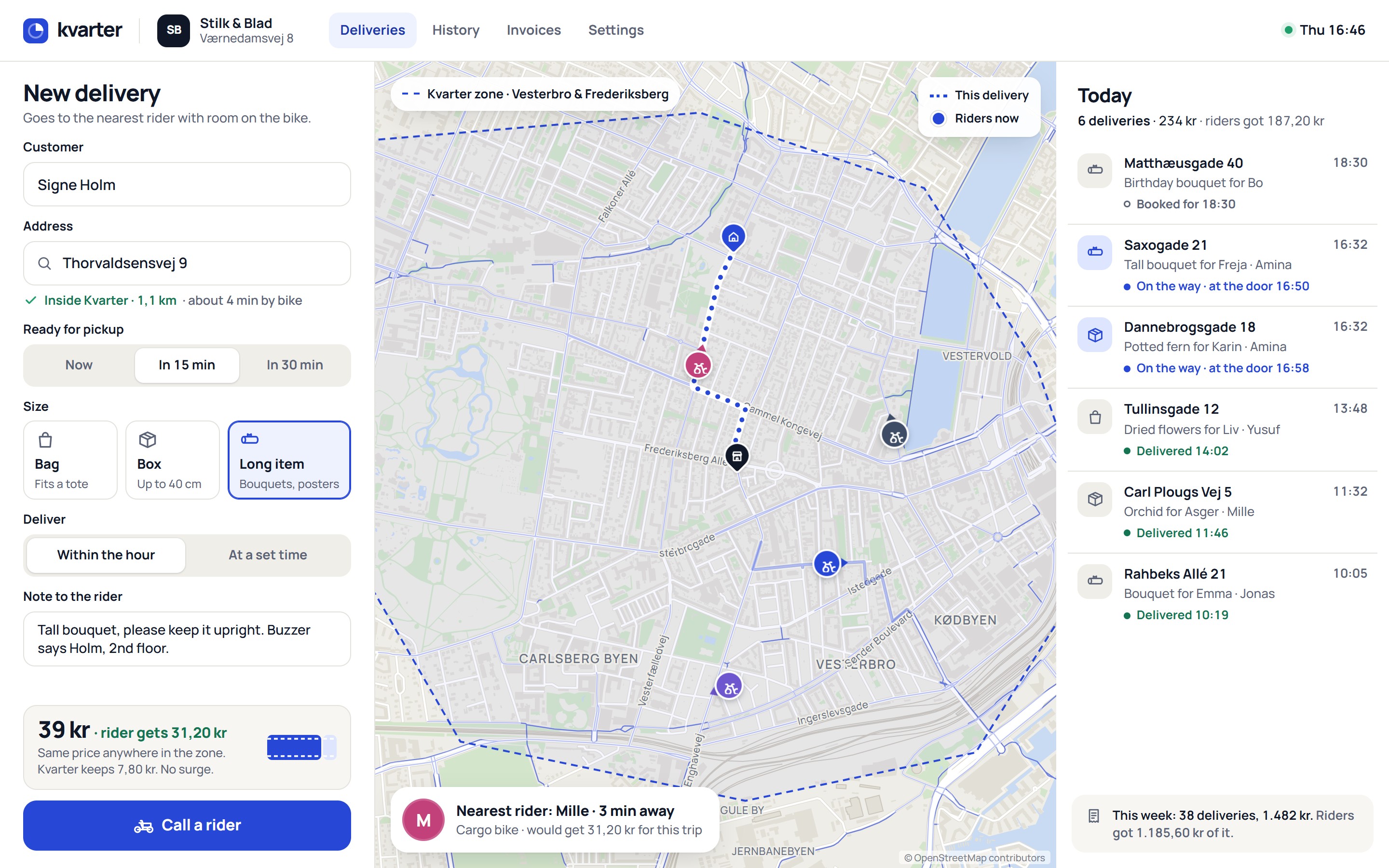
Task: Click the Kvarter zone label on map
Action: (535, 94)
